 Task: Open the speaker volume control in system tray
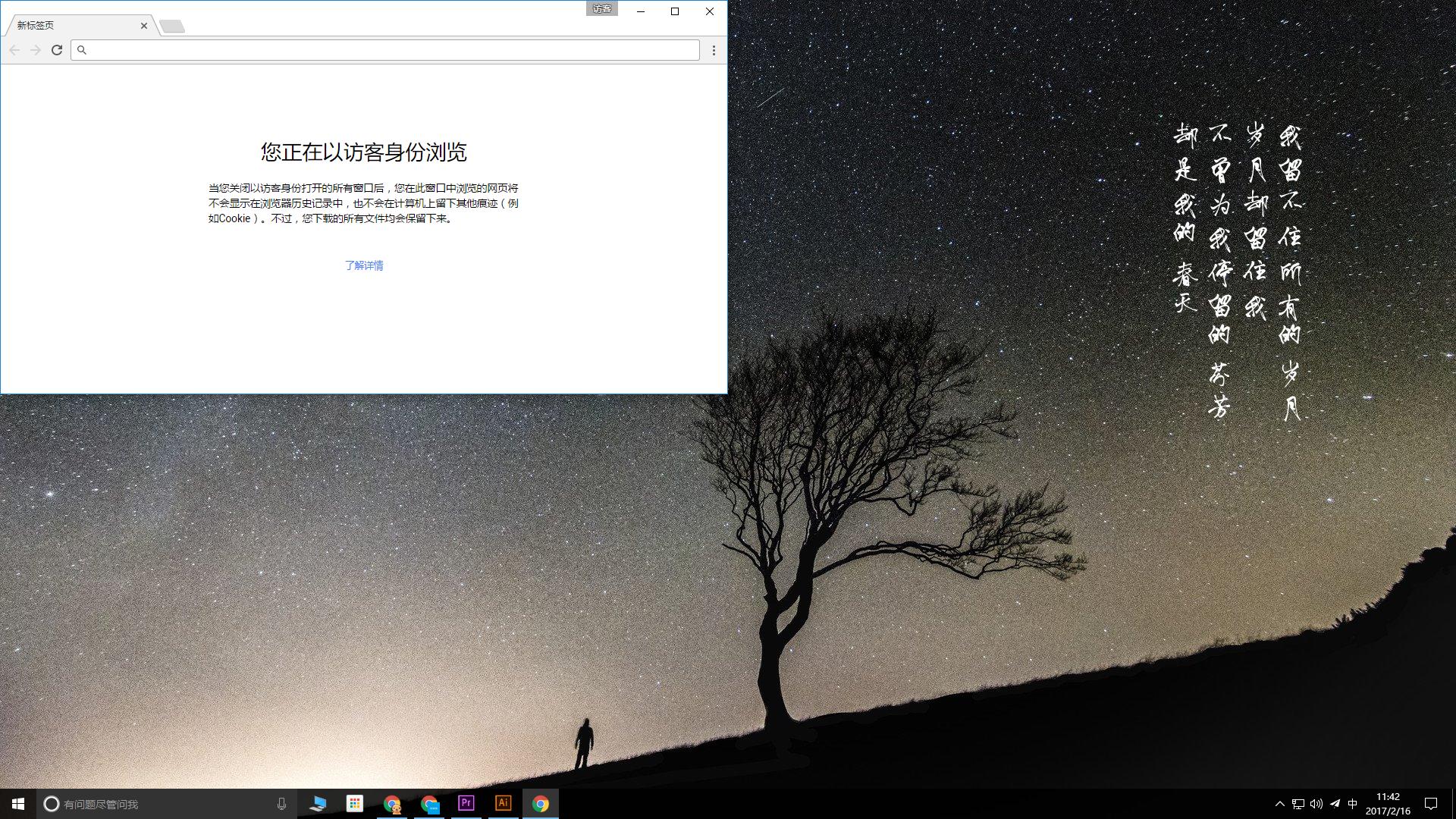click(1315, 804)
